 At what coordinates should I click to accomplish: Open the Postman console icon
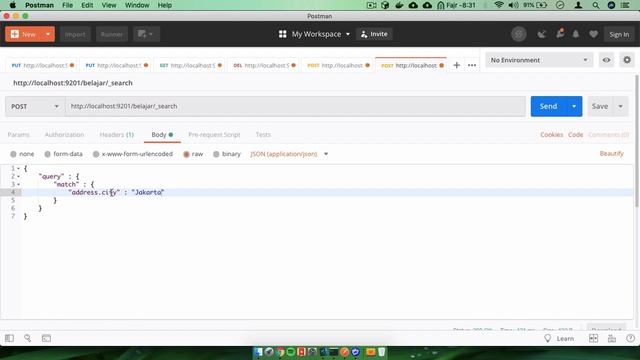pos(47,338)
